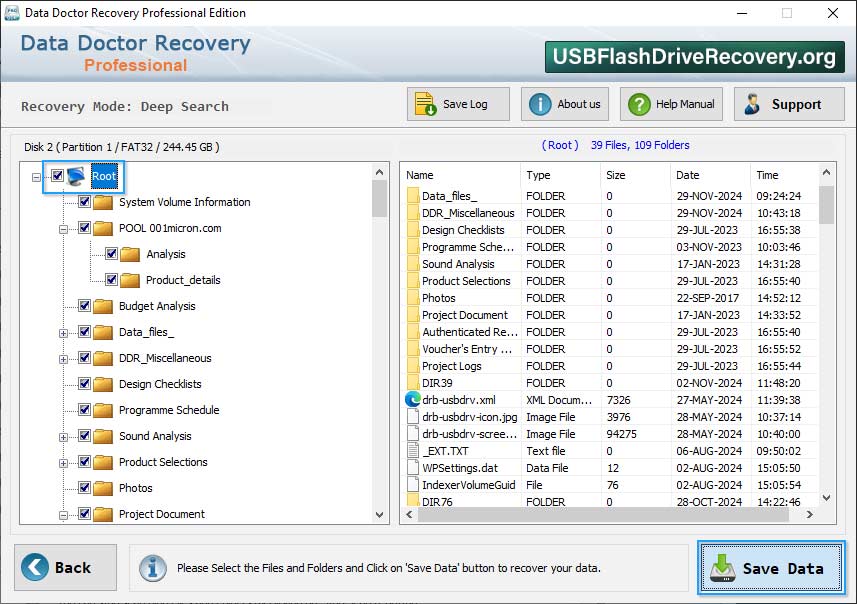This screenshot has height=604, width=857.
Task: Expand the Sound Analysis tree node
Action: (63, 437)
